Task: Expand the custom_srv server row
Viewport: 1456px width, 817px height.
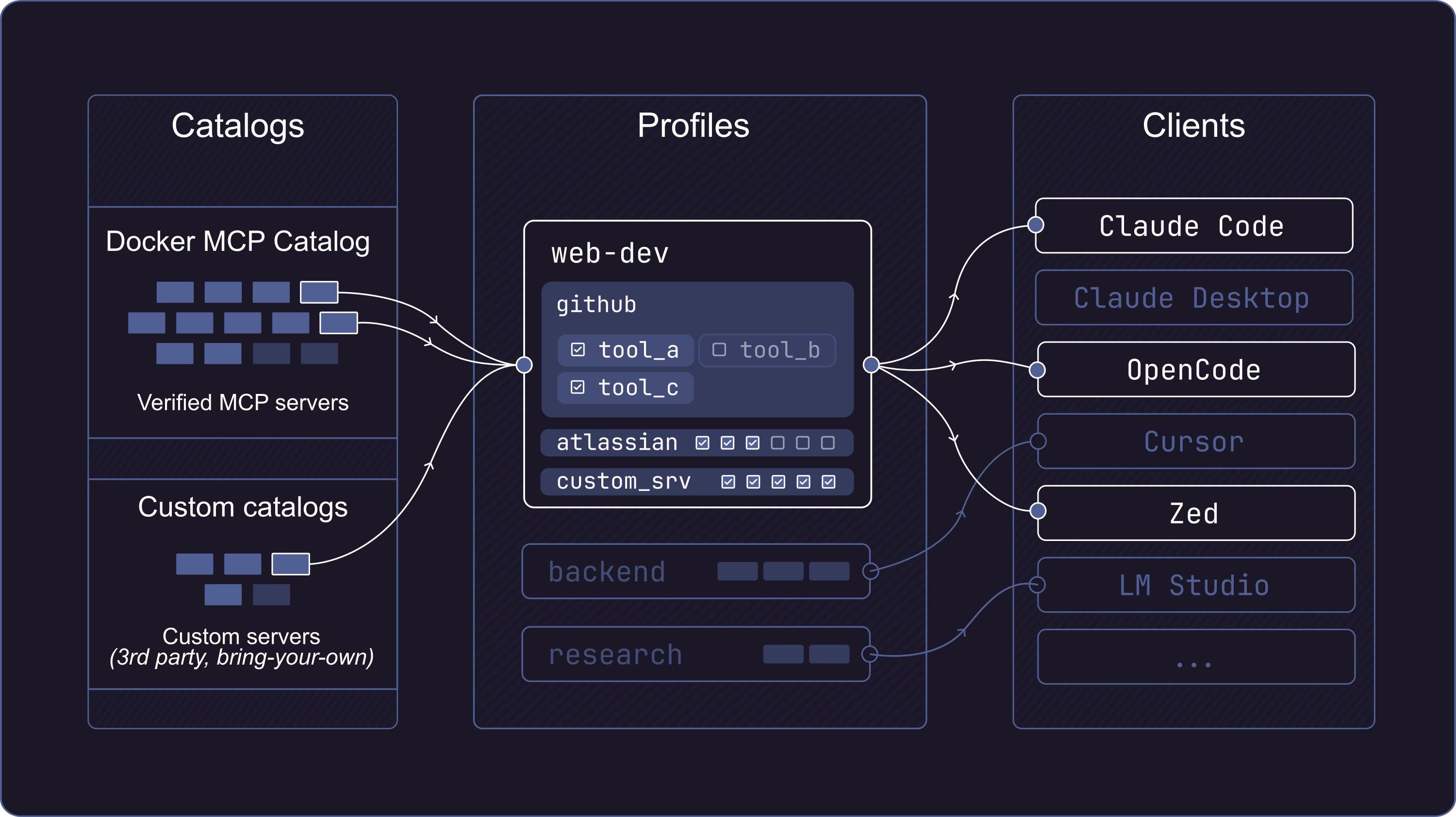Action: [x=697, y=481]
